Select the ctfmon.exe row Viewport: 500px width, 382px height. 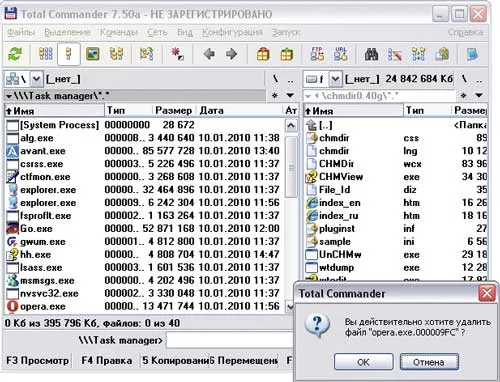pyautogui.click(x=144, y=177)
